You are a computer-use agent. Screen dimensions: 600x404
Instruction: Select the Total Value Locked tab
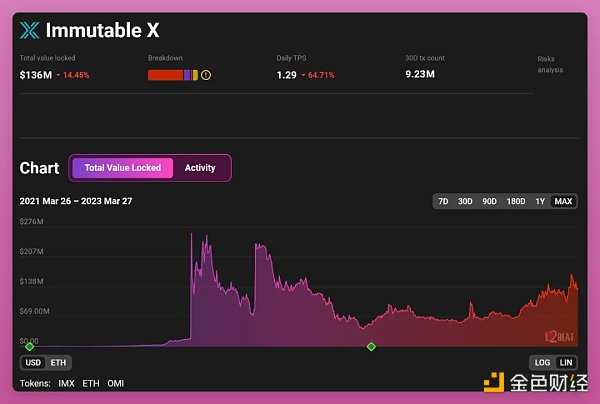click(x=122, y=168)
